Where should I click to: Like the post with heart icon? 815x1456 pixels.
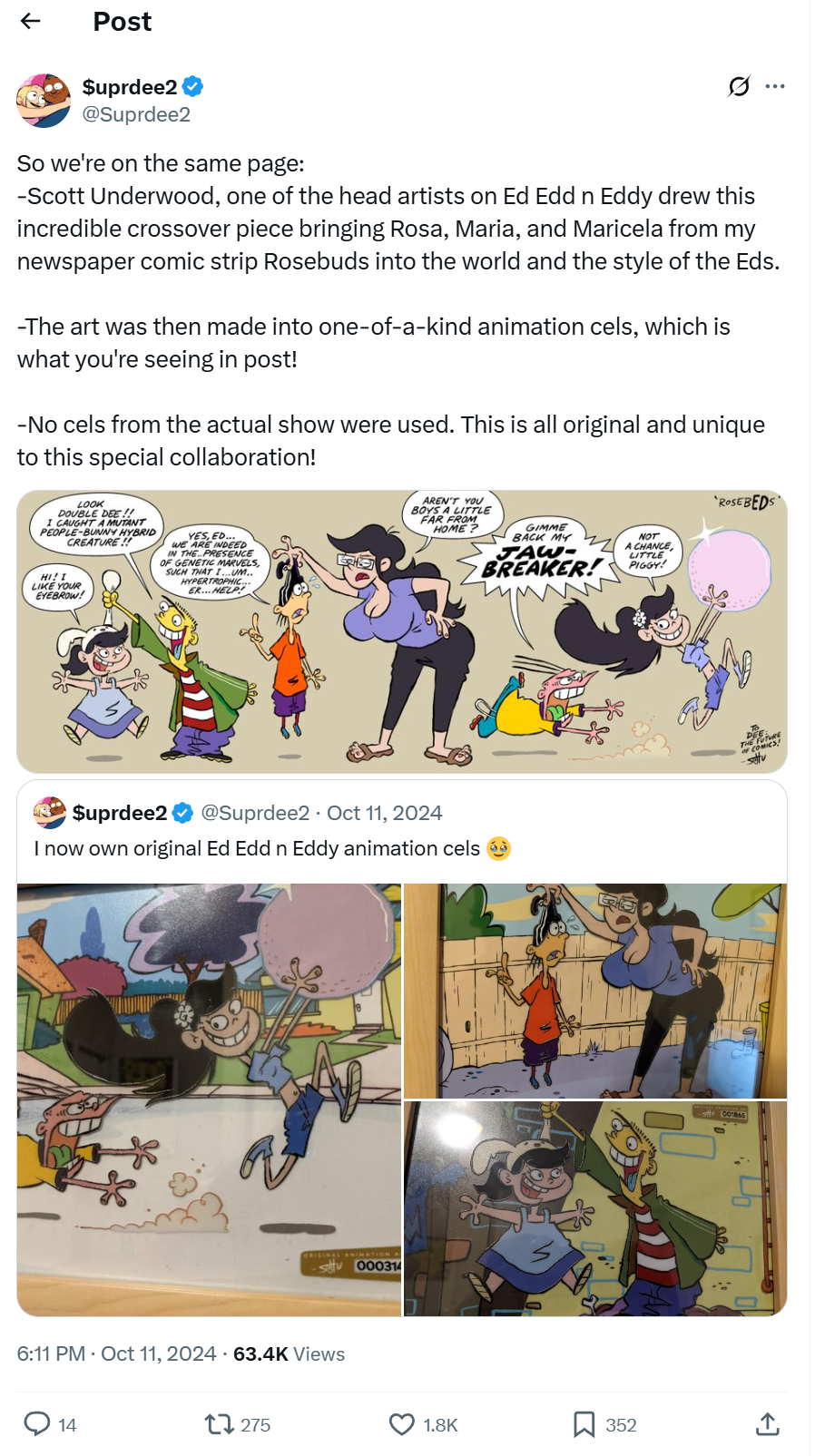pos(402,1424)
